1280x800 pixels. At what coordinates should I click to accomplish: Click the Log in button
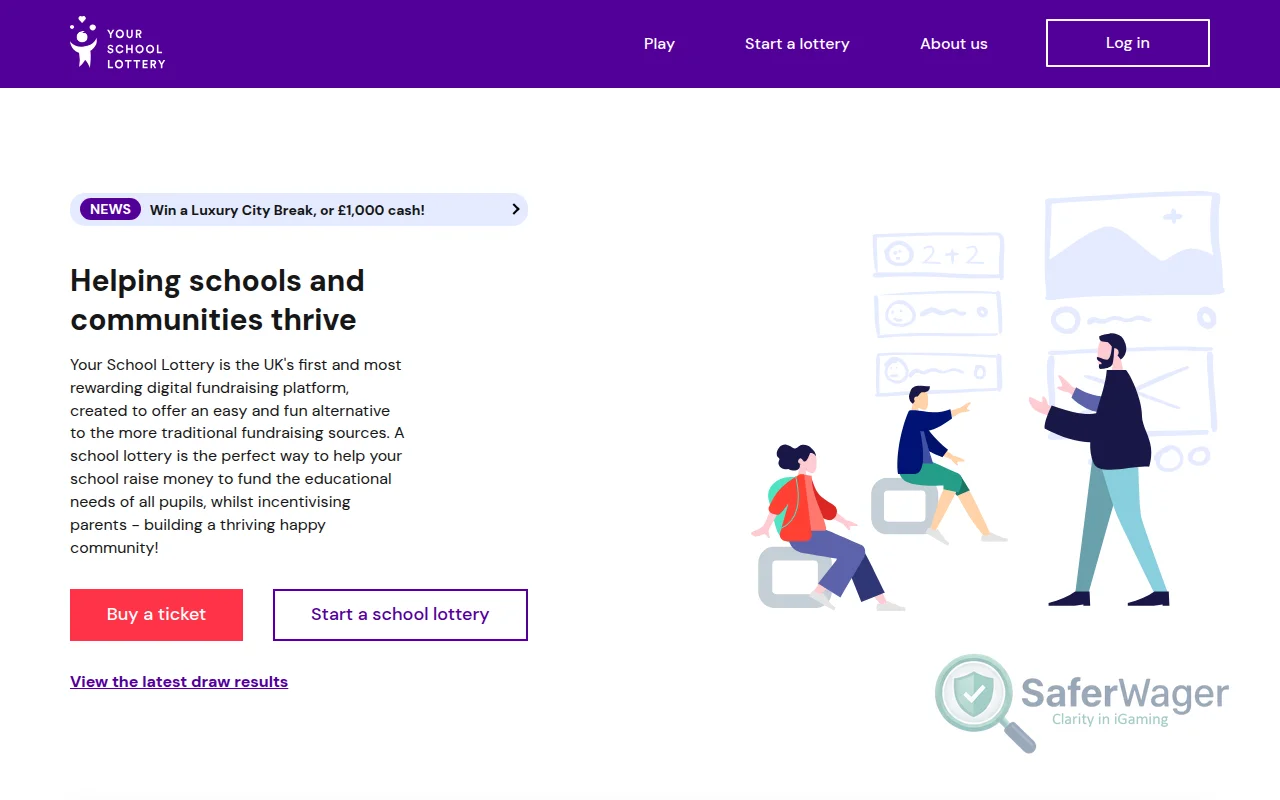tap(1127, 43)
